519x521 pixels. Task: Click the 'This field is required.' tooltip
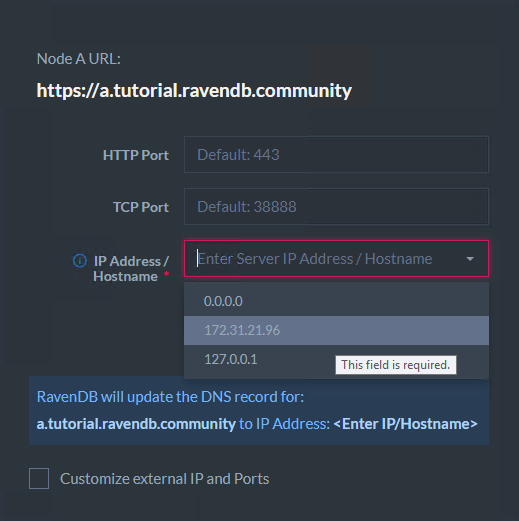(x=396, y=365)
